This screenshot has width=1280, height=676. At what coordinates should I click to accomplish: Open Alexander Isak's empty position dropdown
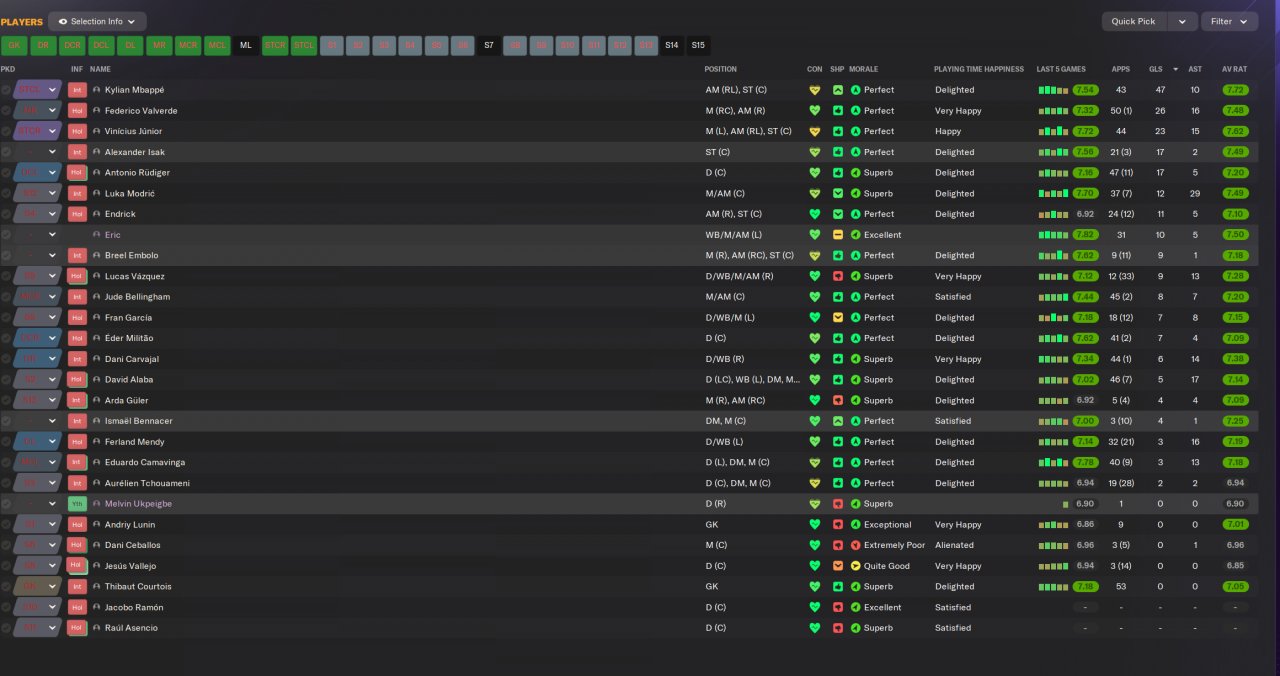pos(53,152)
